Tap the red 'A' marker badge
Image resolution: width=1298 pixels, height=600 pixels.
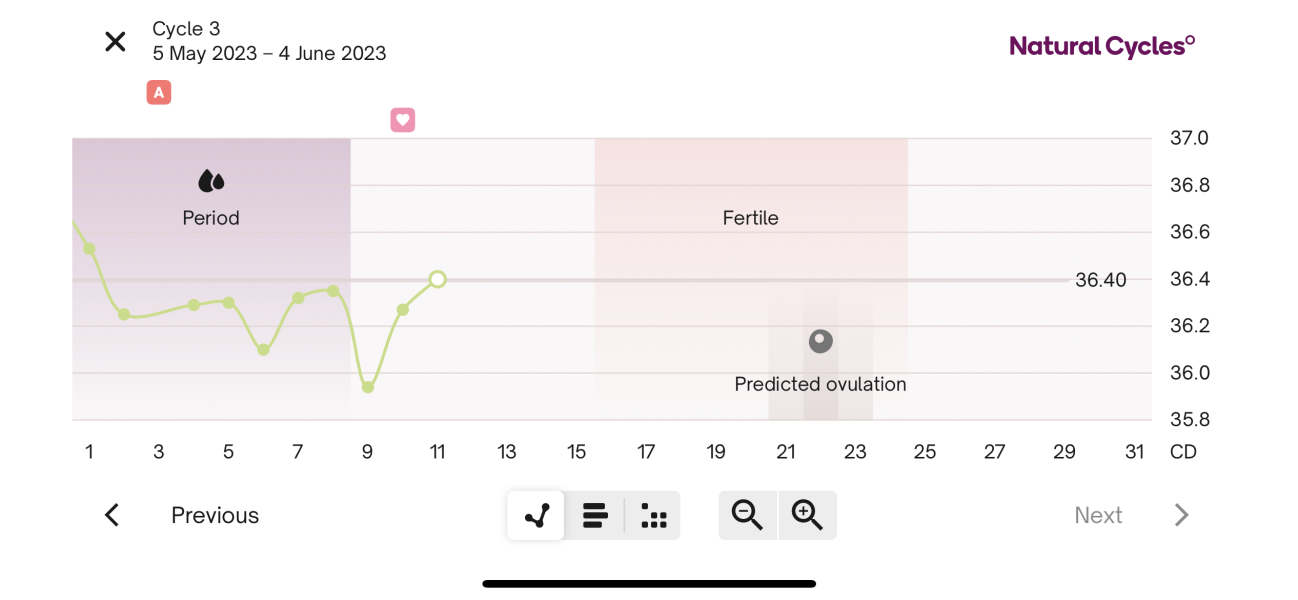(158, 93)
